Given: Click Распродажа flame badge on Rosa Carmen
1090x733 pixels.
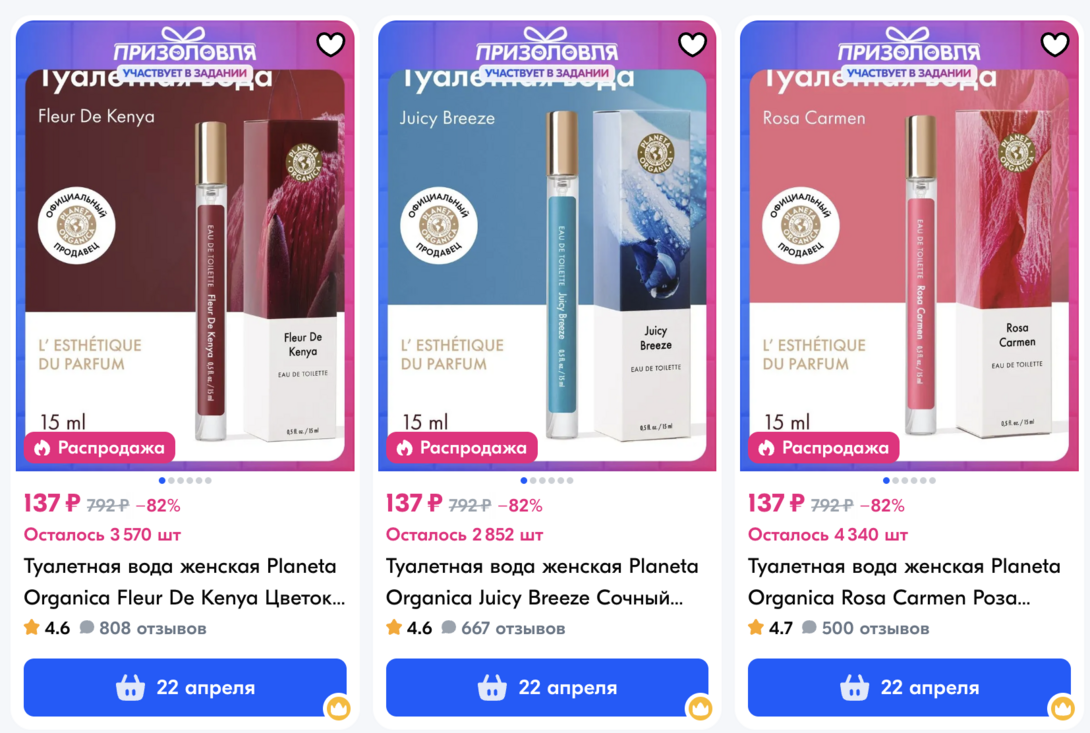Looking at the screenshot, I should tap(824, 448).
